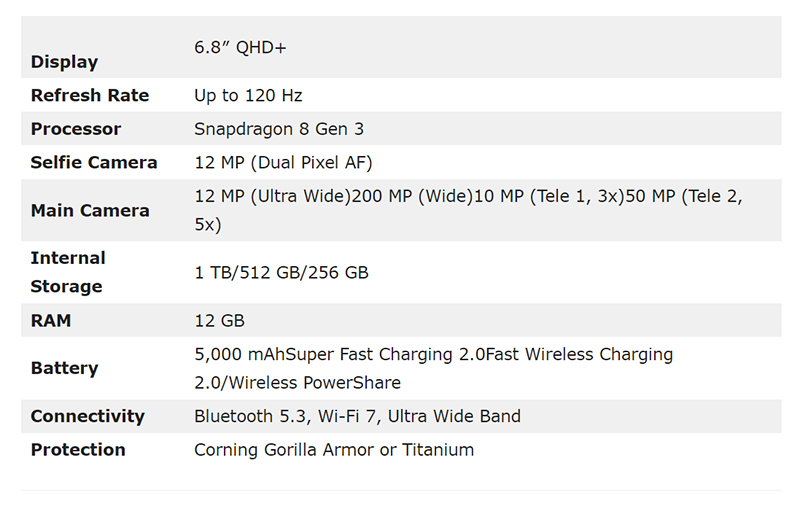The height and width of the screenshot is (506, 800).
Task: Click the Connectivity row label
Action: [x=87, y=416]
